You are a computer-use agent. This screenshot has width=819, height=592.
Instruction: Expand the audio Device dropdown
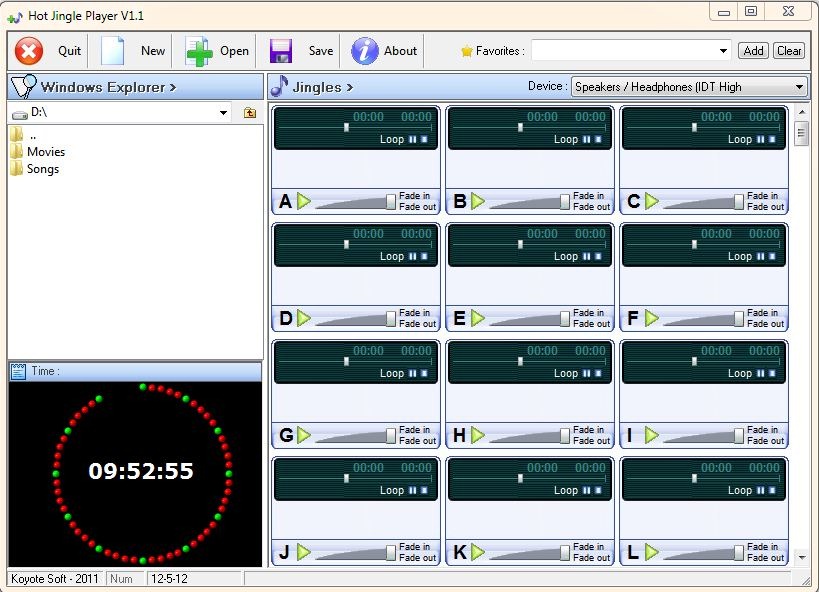[x=799, y=87]
